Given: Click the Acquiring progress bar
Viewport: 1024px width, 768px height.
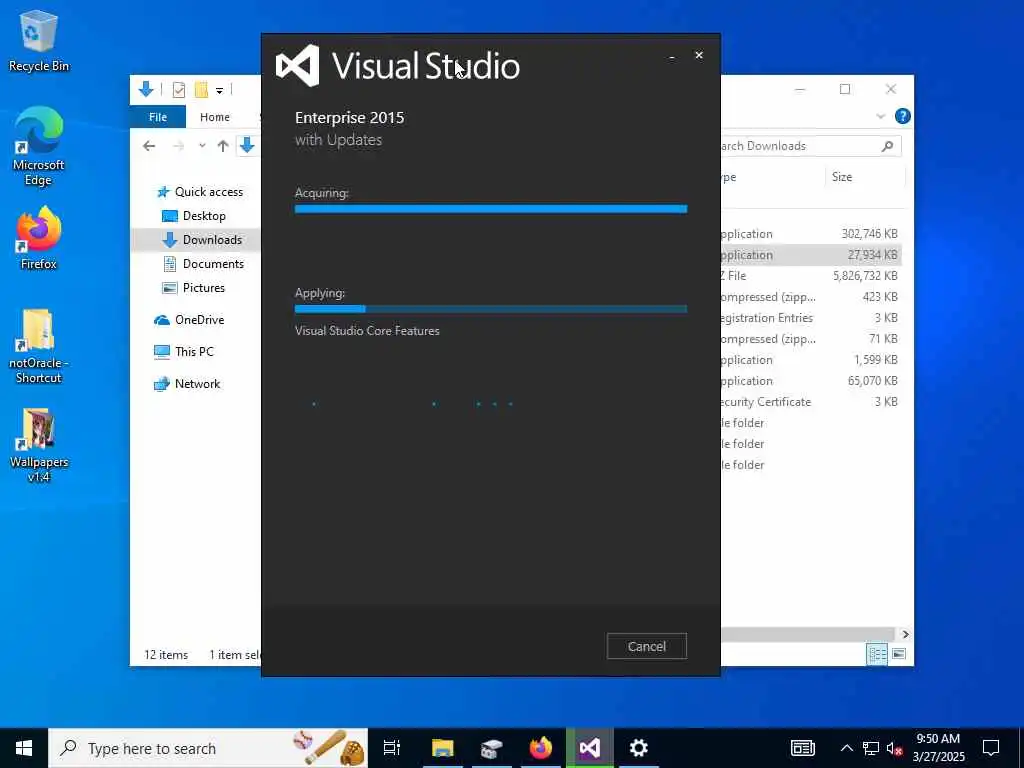Looking at the screenshot, I should 490,209.
